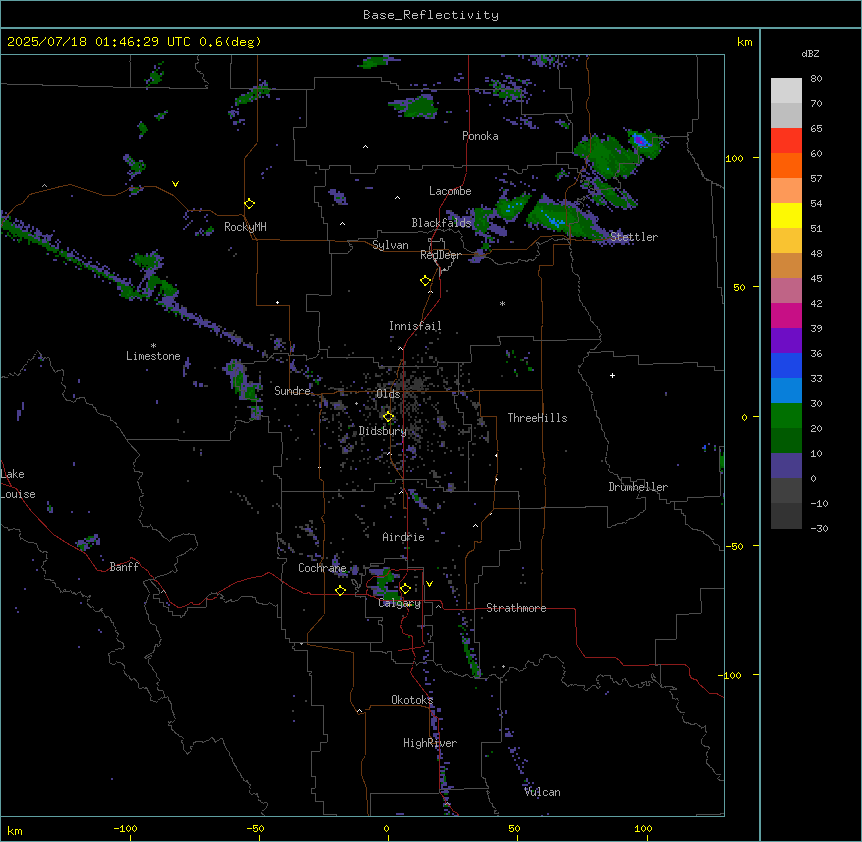Click the 50 tick on the horizontal axis
The width and height of the screenshot is (862, 842).
click(x=514, y=828)
